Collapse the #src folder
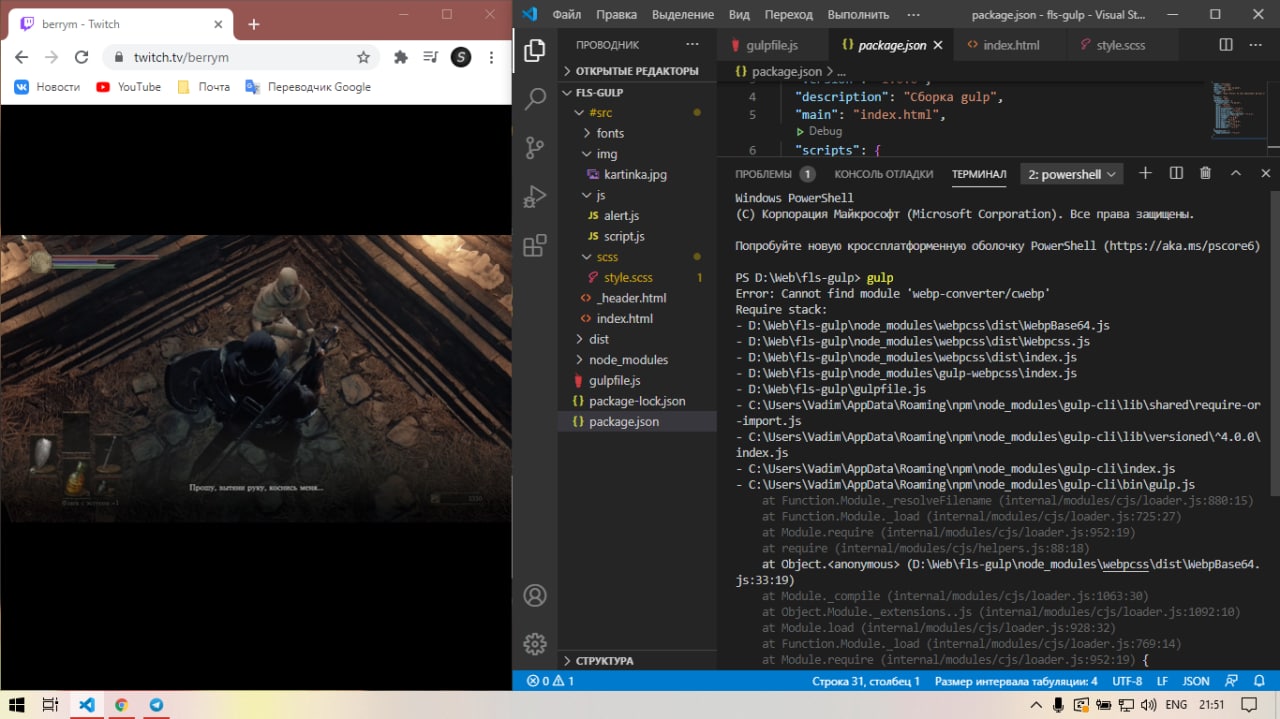Viewport: 1280px width, 719px height. pos(637,113)
